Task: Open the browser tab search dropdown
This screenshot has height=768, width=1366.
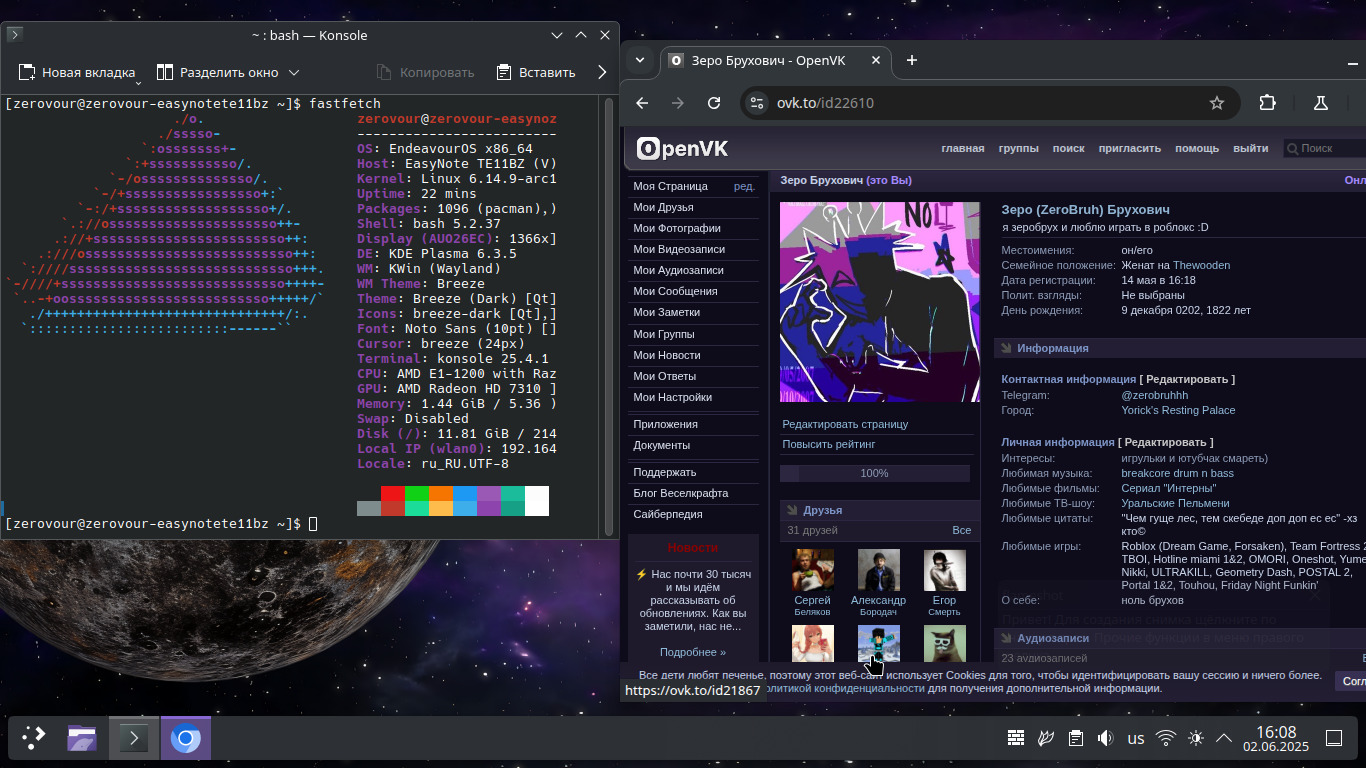Action: [640, 60]
